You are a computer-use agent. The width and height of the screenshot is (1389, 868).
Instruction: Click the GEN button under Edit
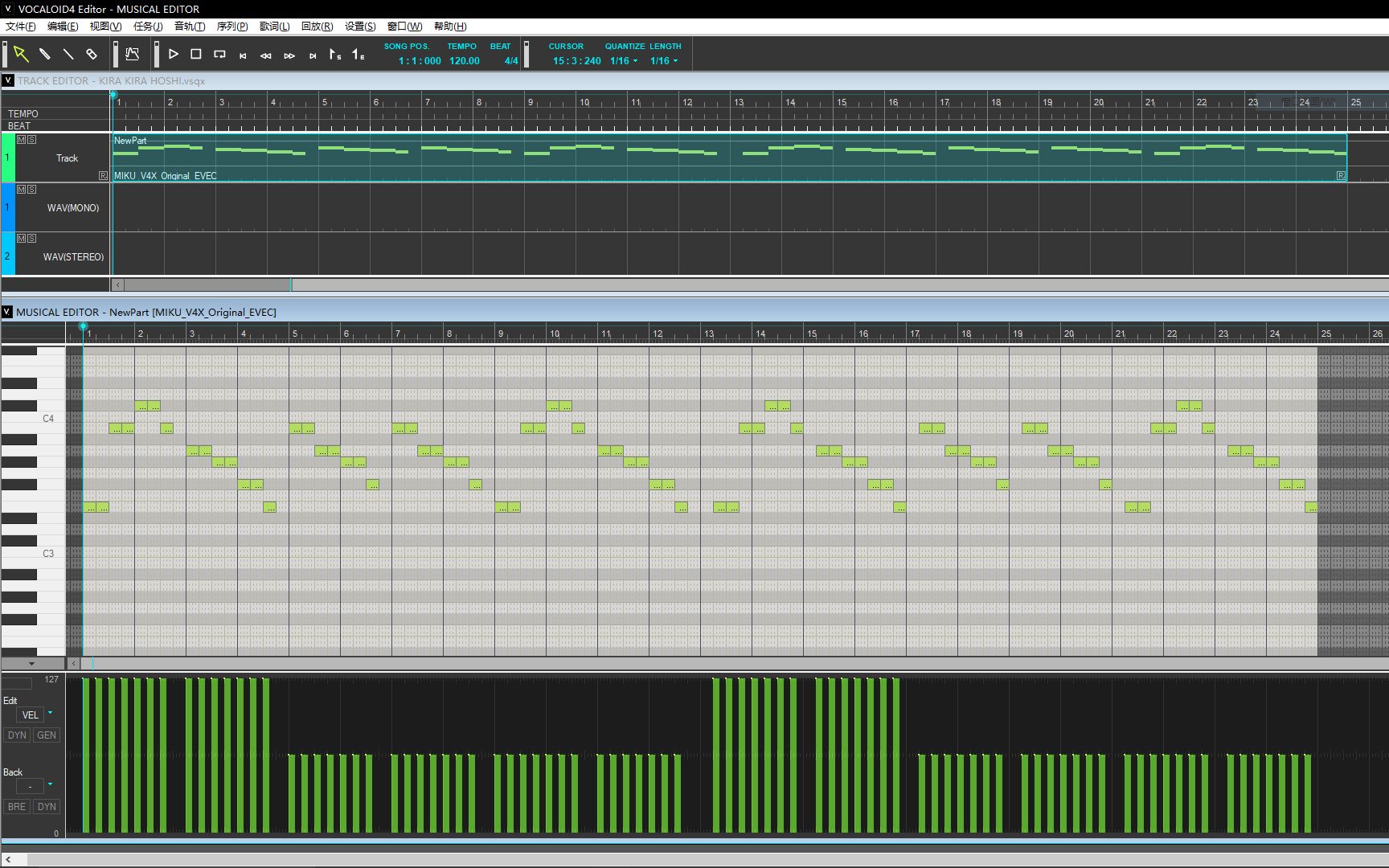[x=47, y=735]
